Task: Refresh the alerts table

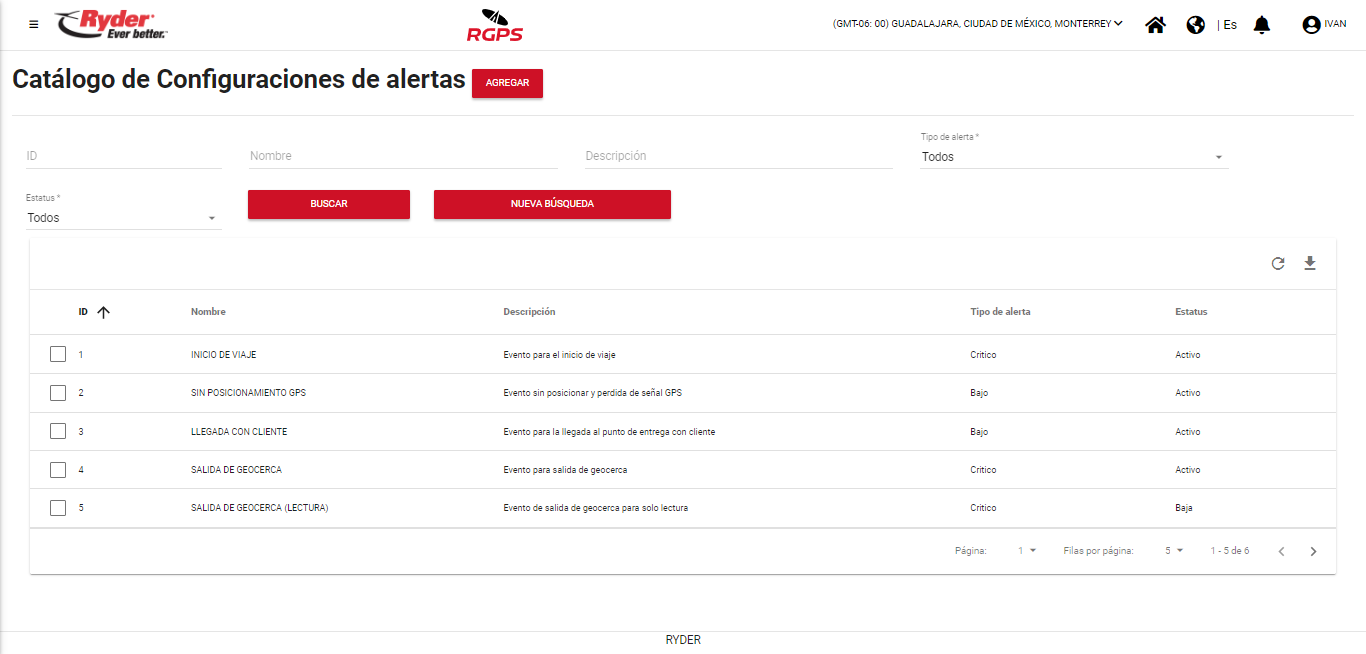Action: click(x=1278, y=264)
